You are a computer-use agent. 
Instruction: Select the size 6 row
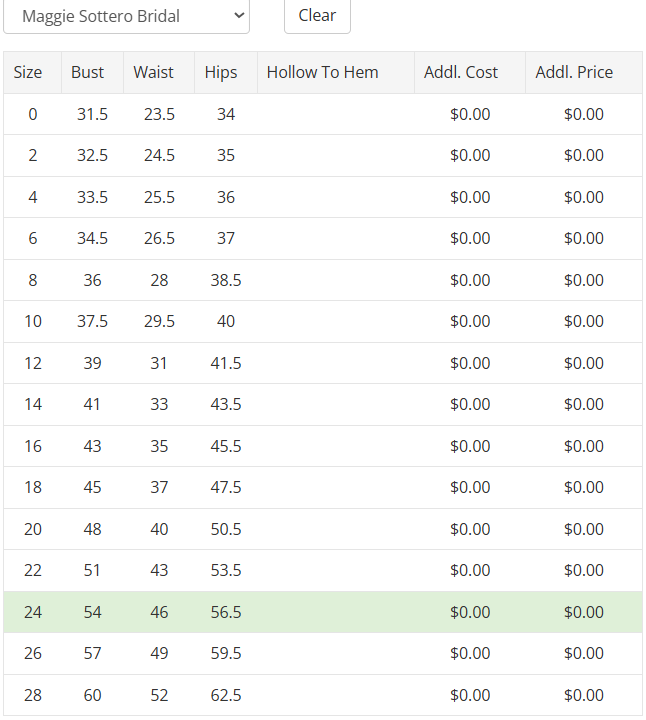click(x=323, y=239)
